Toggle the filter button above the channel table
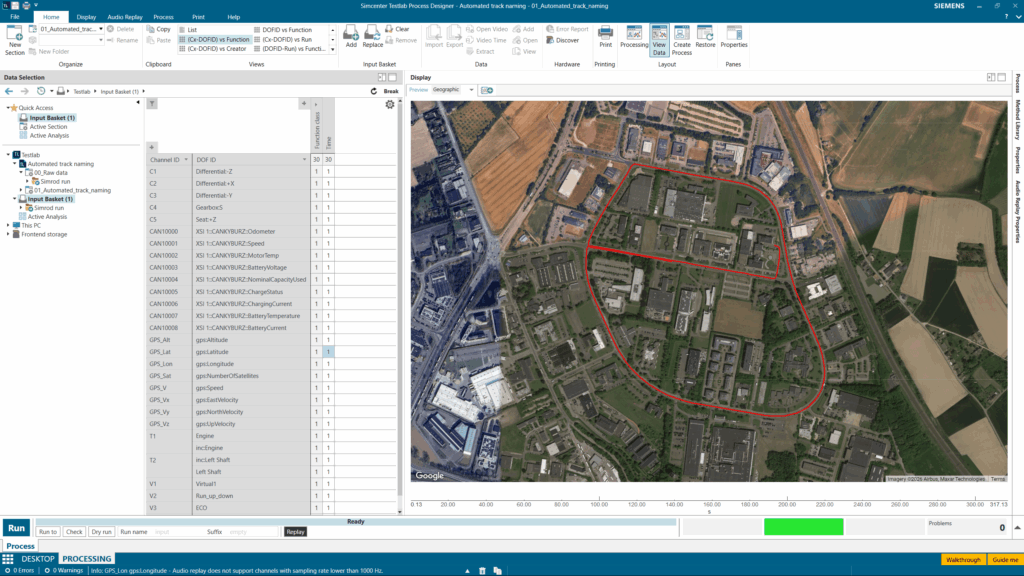 pos(152,104)
